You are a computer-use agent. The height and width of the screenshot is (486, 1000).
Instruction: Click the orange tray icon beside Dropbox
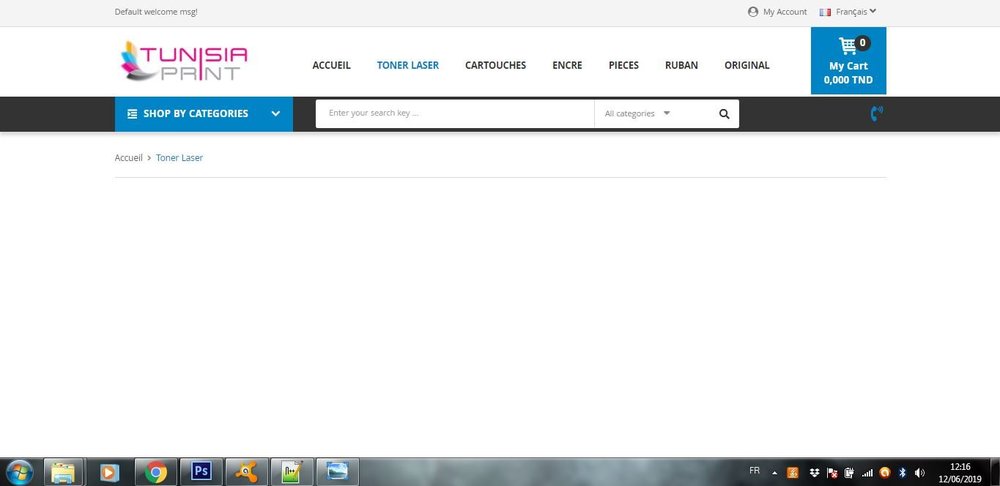pyautogui.click(x=793, y=473)
